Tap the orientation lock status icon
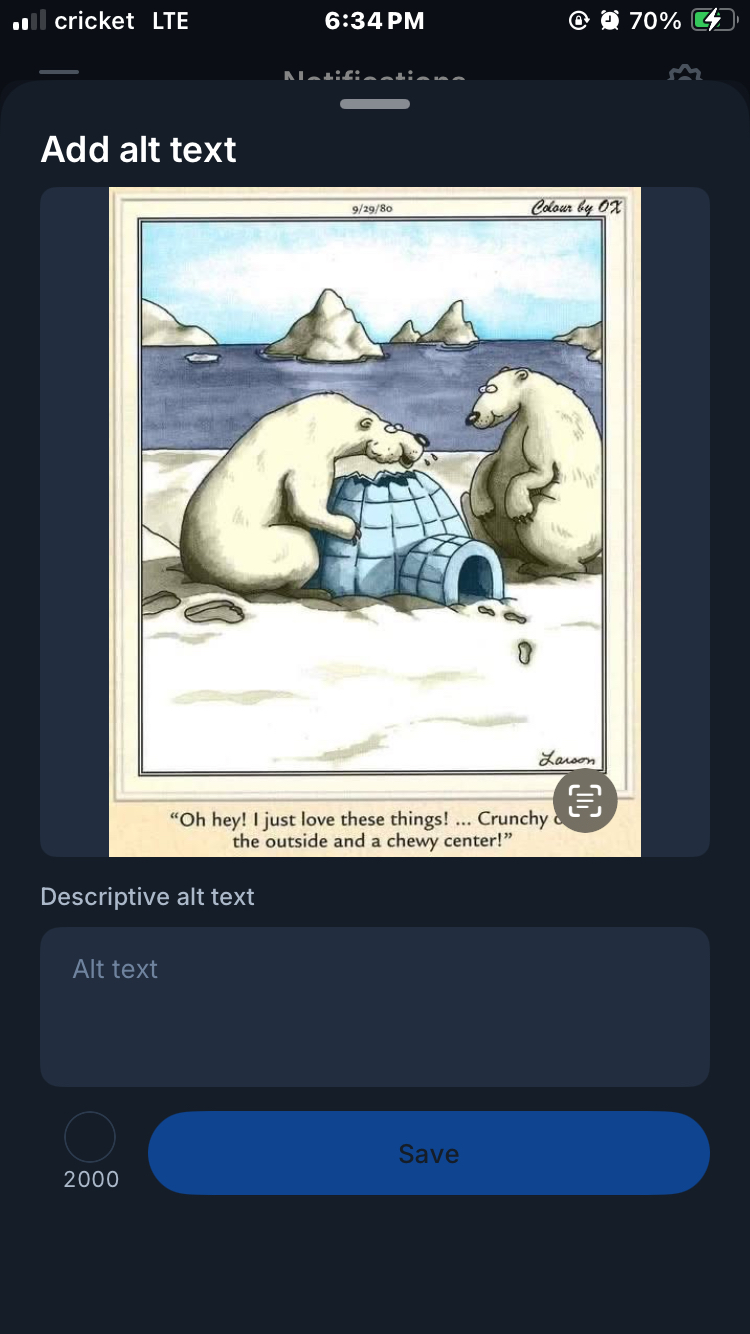This screenshot has width=750, height=1334. pos(578,20)
